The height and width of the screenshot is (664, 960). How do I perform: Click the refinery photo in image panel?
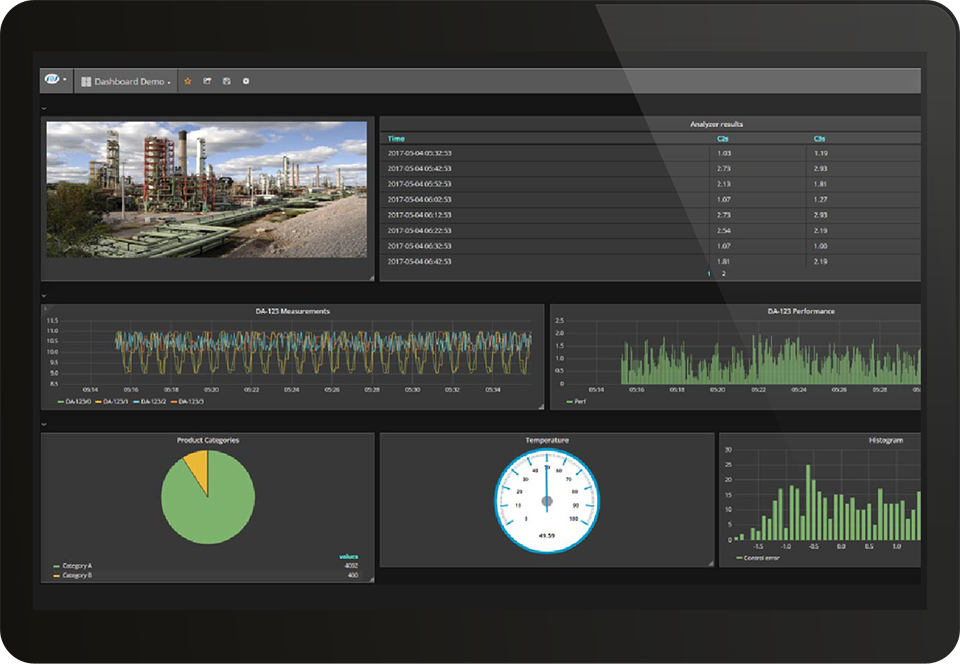tap(207, 189)
